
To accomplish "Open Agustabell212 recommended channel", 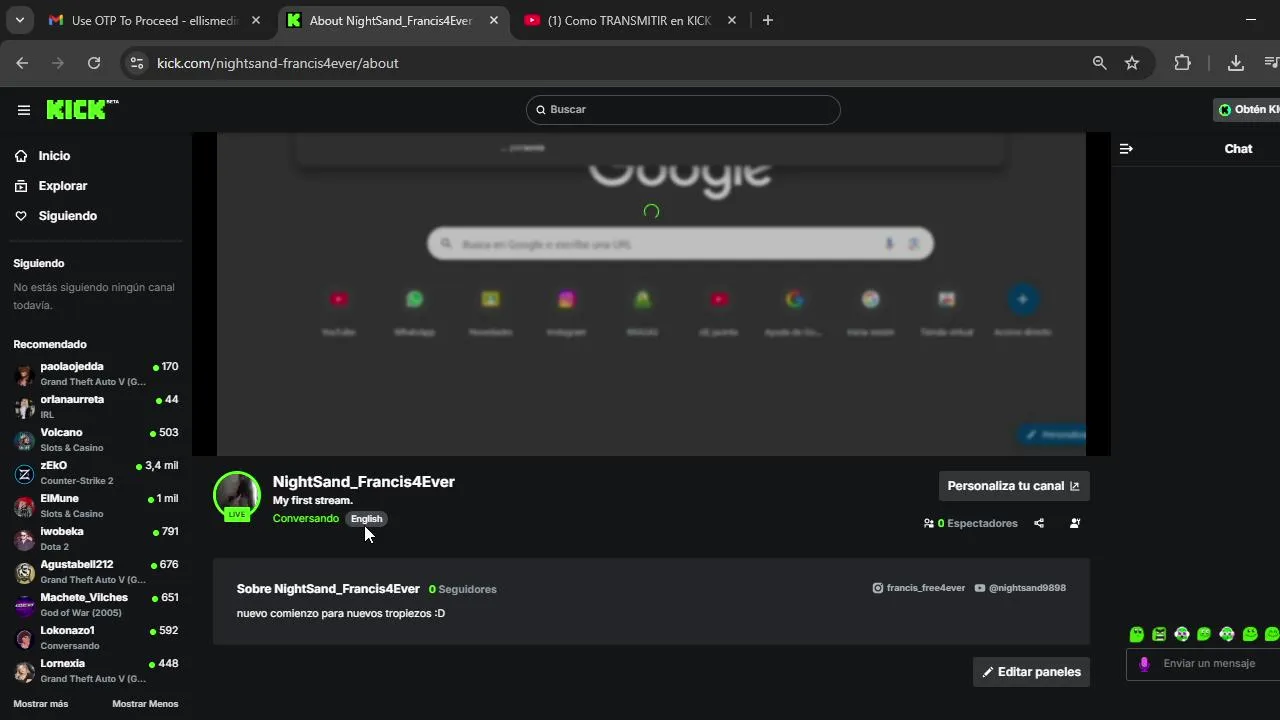I will [x=96, y=571].
